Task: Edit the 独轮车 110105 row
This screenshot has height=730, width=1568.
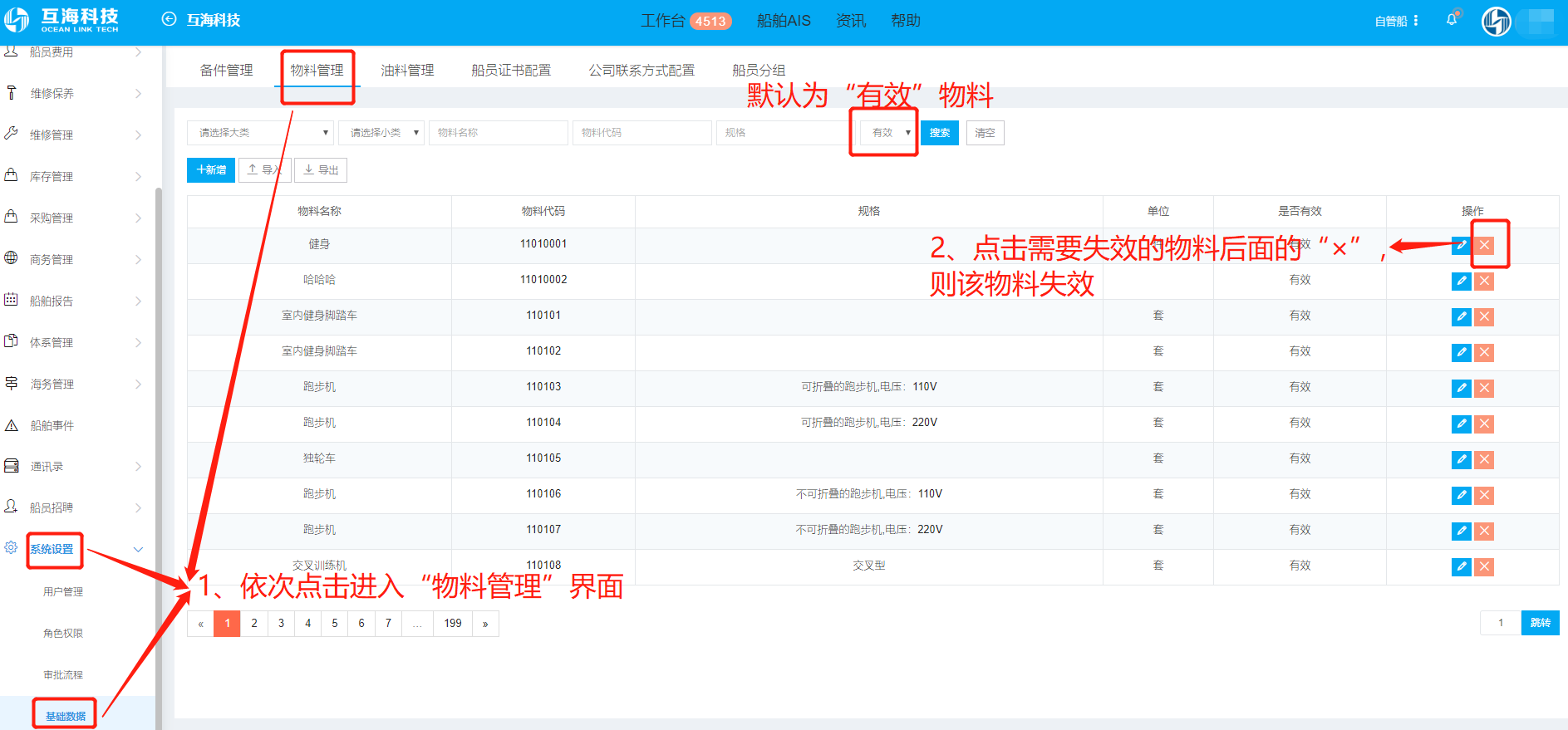Action: click(1461, 459)
